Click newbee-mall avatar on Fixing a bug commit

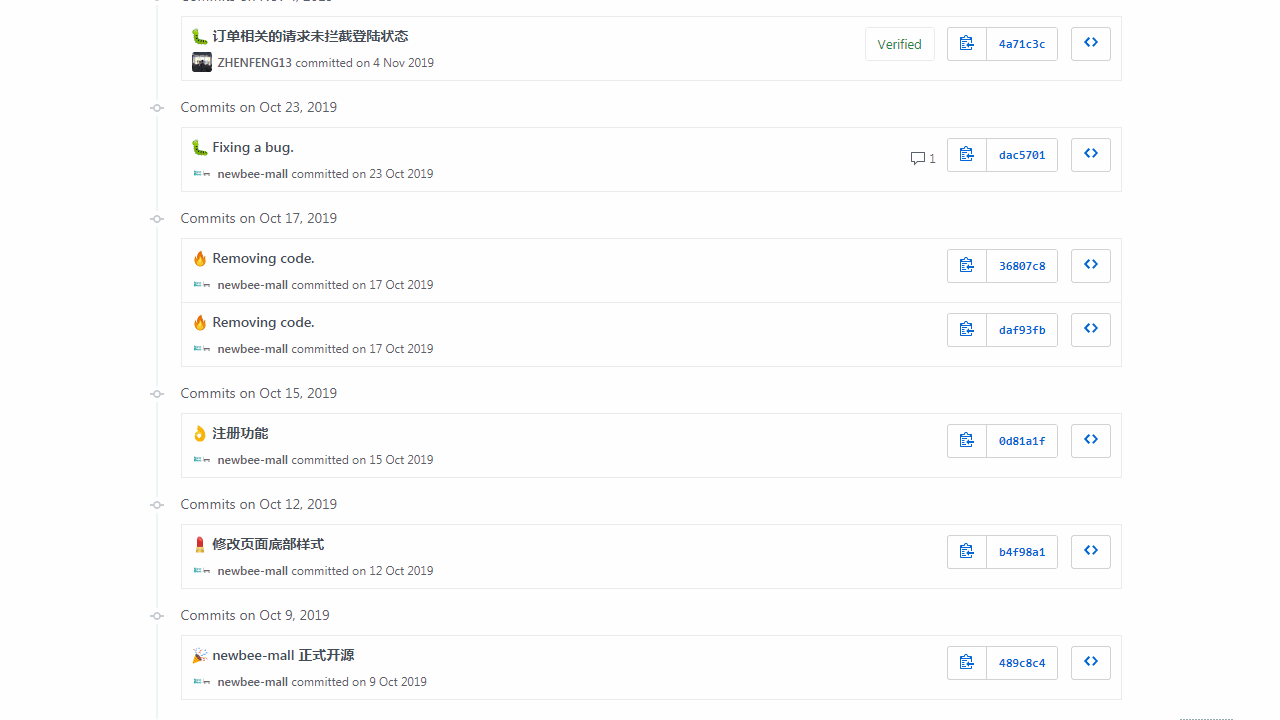[202, 174]
